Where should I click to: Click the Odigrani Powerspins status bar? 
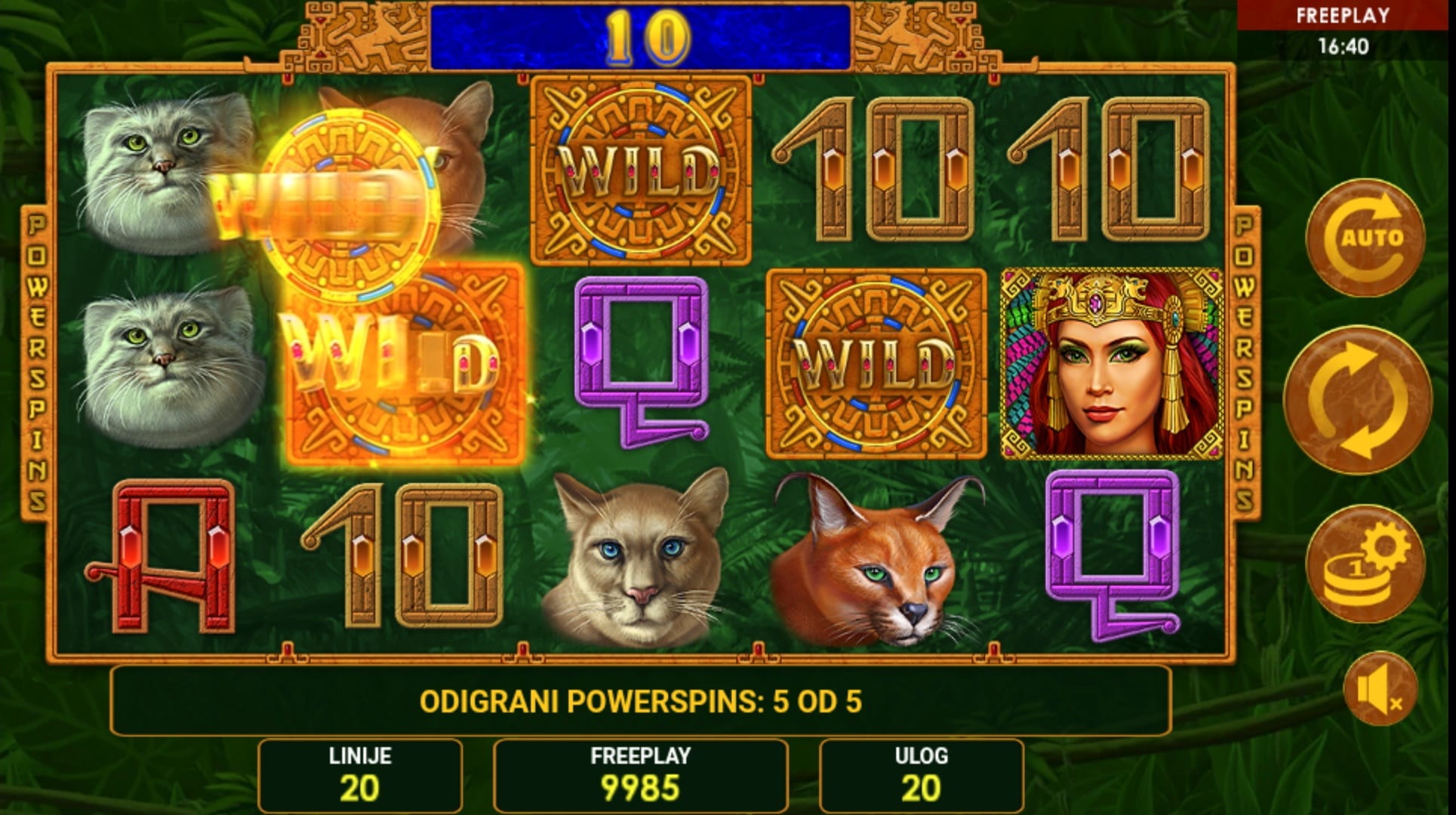pyautogui.click(x=640, y=701)
